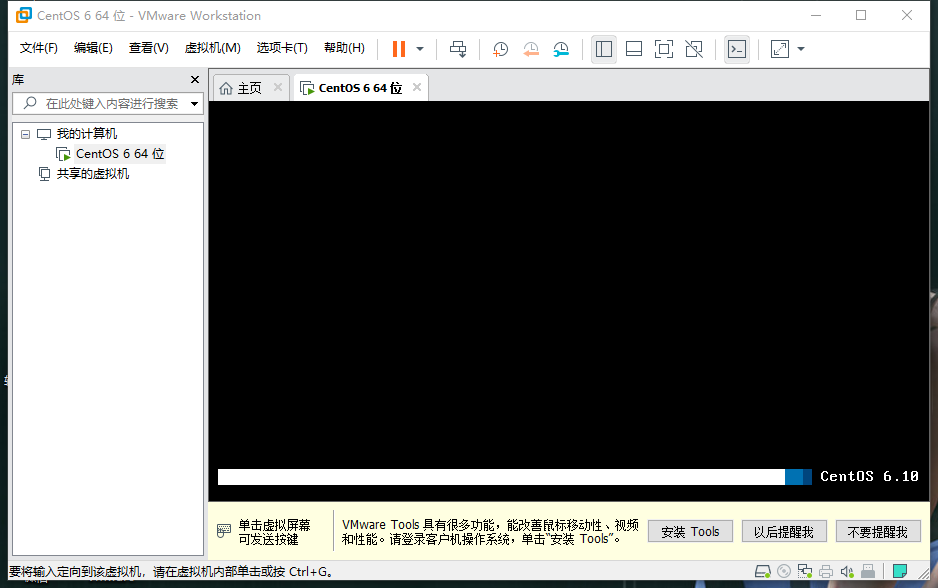Screen dimensions: 938x588
Task: Click the printer status icon
Action: tap(826, 571)
